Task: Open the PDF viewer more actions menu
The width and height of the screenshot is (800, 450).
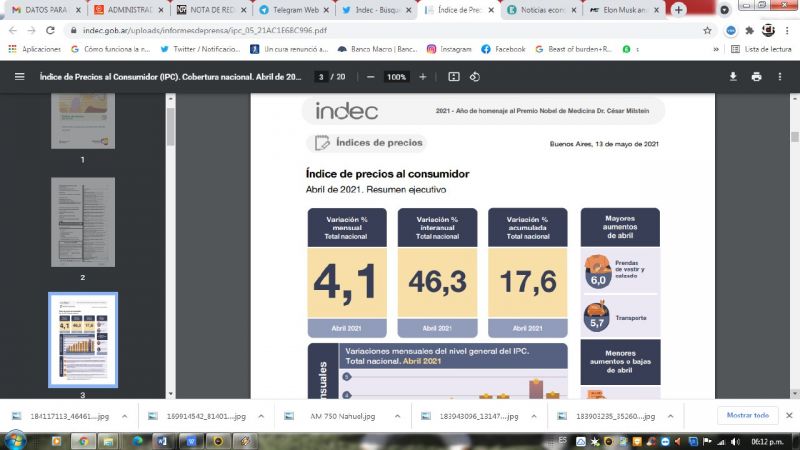Action: coord(780,77)
